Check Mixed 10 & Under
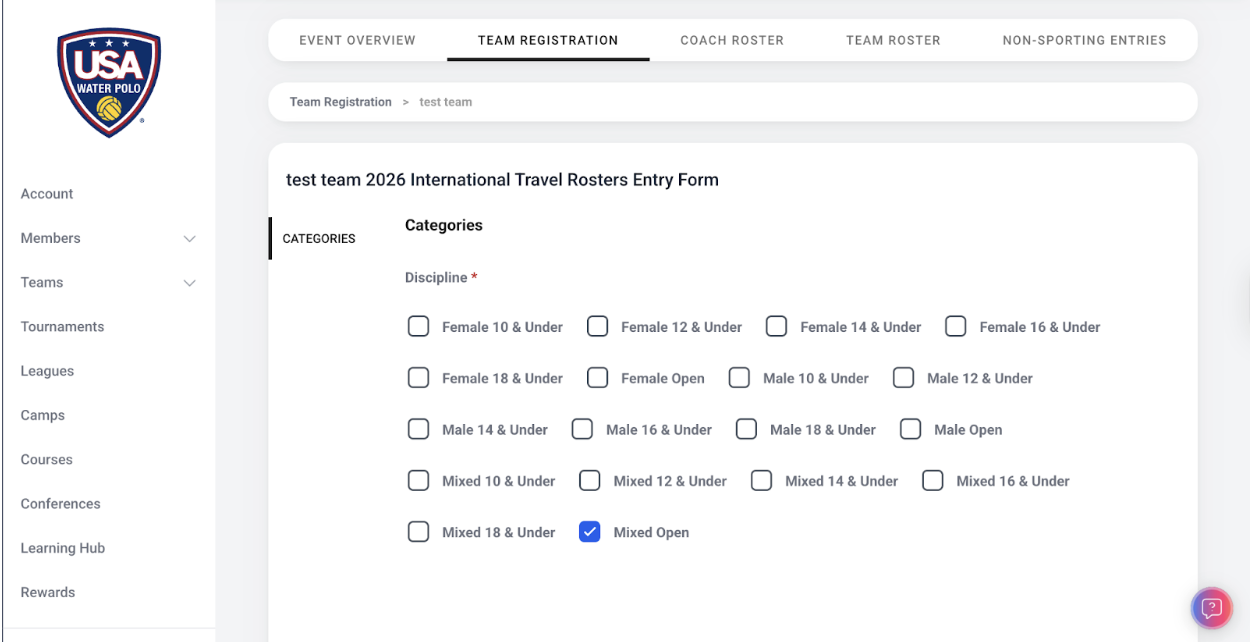This screenshot has height=642, width=1250. (x=418, y=480)
